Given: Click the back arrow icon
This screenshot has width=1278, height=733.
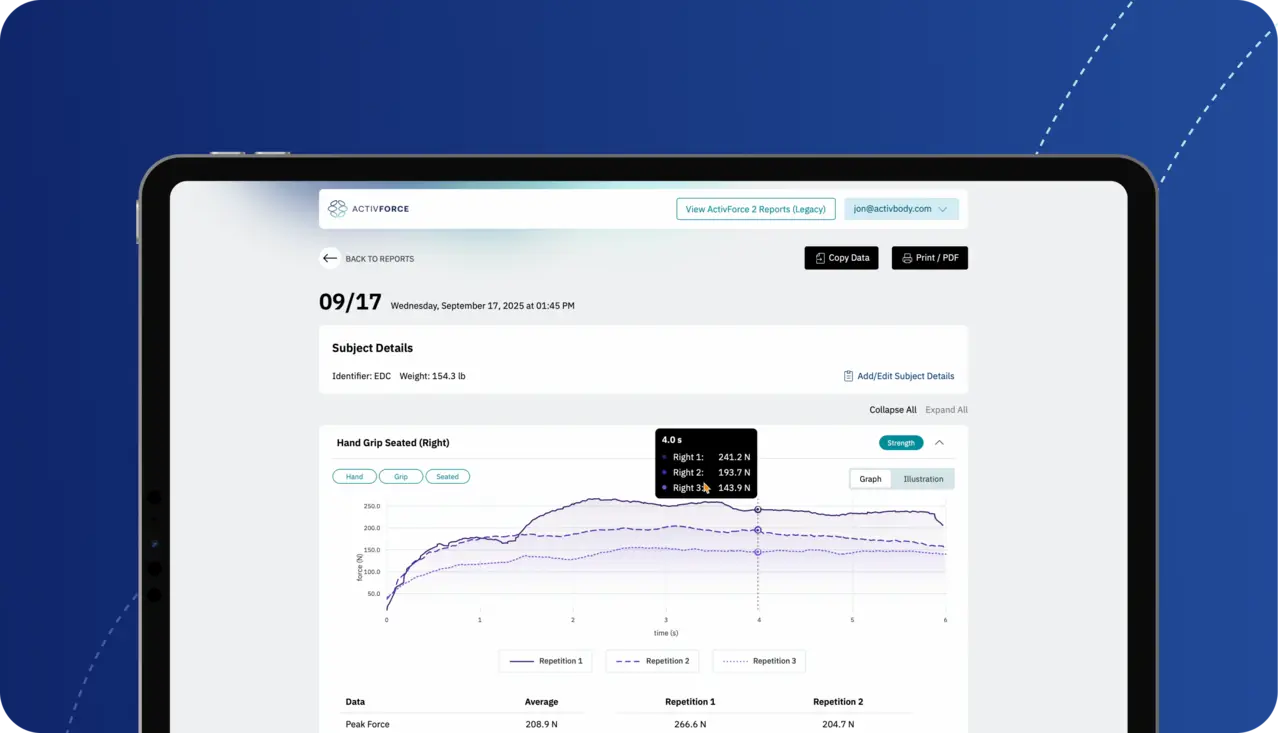Looking at the screenshot, I should 330,258.
